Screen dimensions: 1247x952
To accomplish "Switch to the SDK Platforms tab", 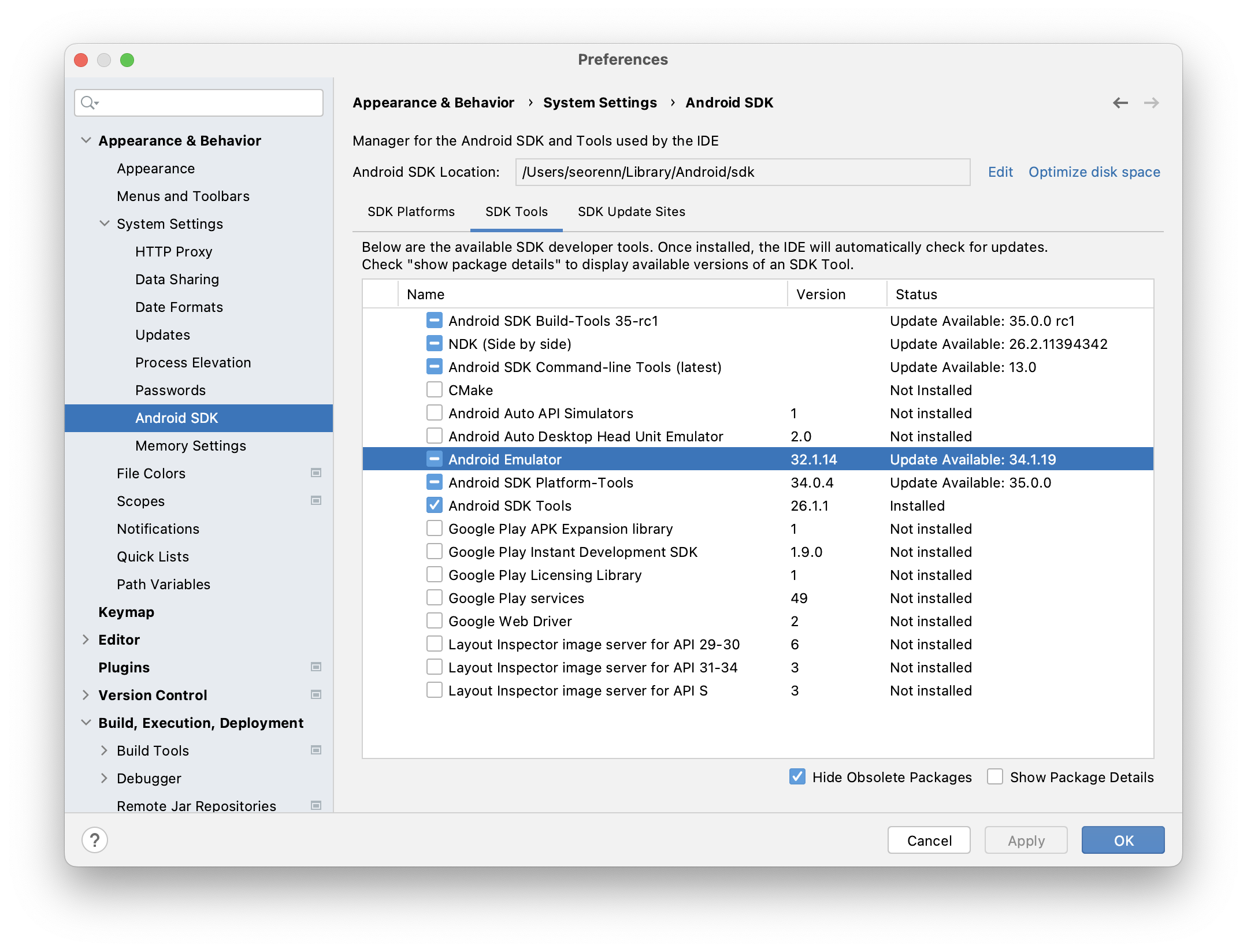I will 411,212.
